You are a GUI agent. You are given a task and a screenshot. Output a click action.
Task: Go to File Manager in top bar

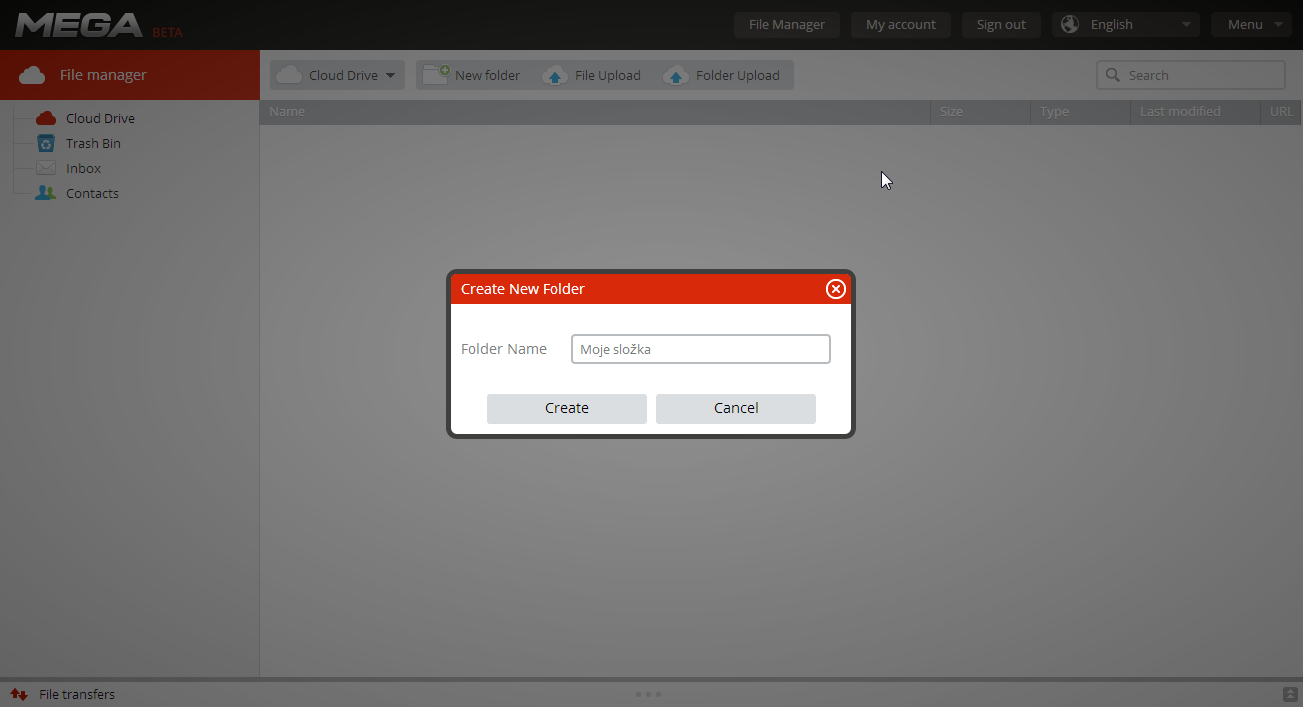click(x=787, y=25)
